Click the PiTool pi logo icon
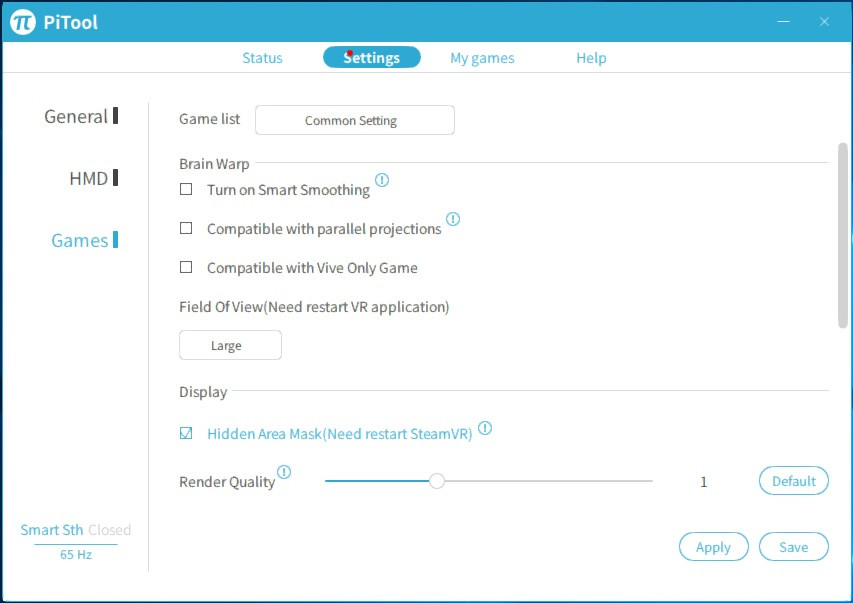The height and width of the screenshot is (603, 853). (x=23, y=22)
